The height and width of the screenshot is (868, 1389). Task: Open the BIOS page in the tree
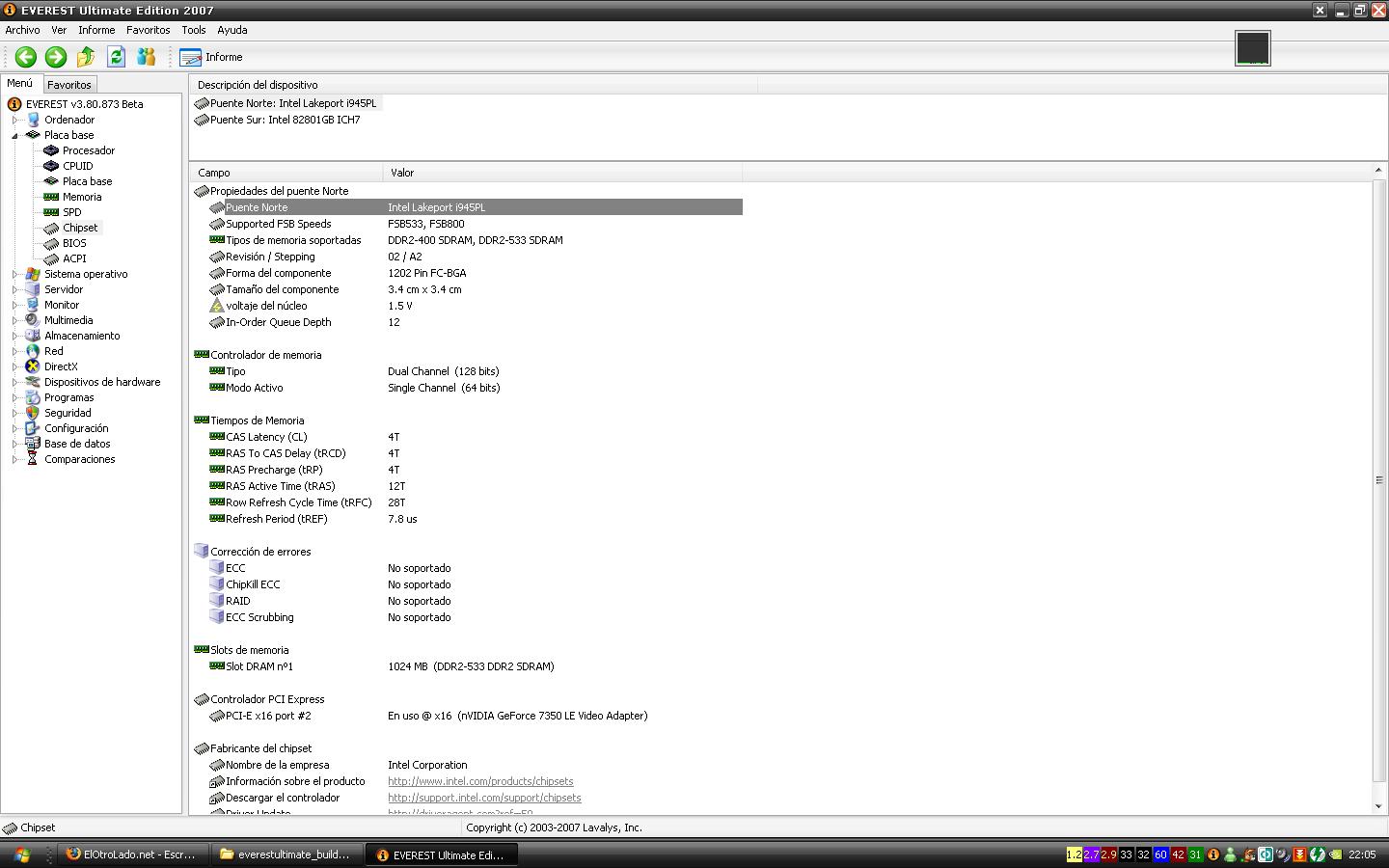pyautogui.click(x=74, y=243)
